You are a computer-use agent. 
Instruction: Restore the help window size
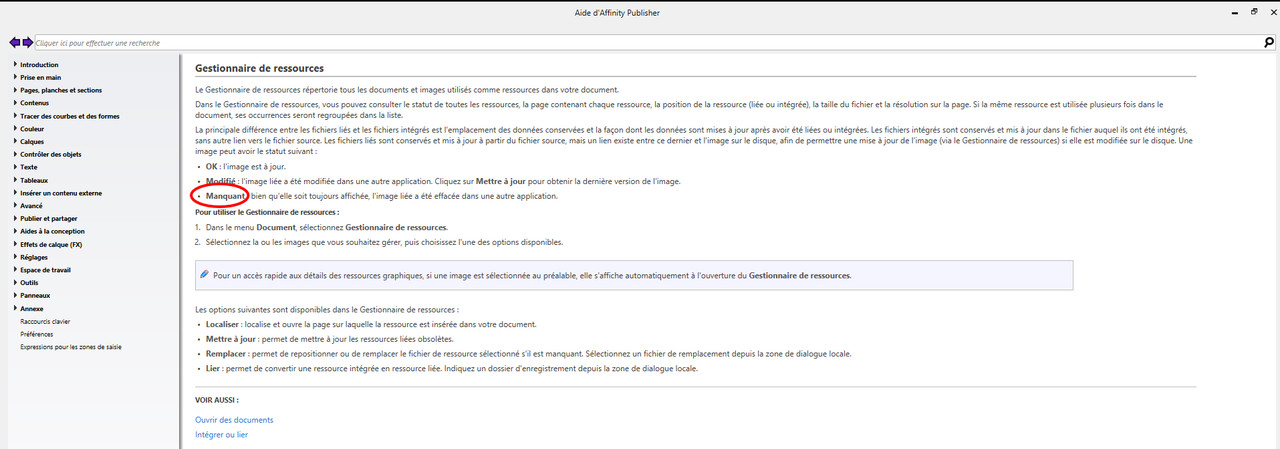point(1254,11)
